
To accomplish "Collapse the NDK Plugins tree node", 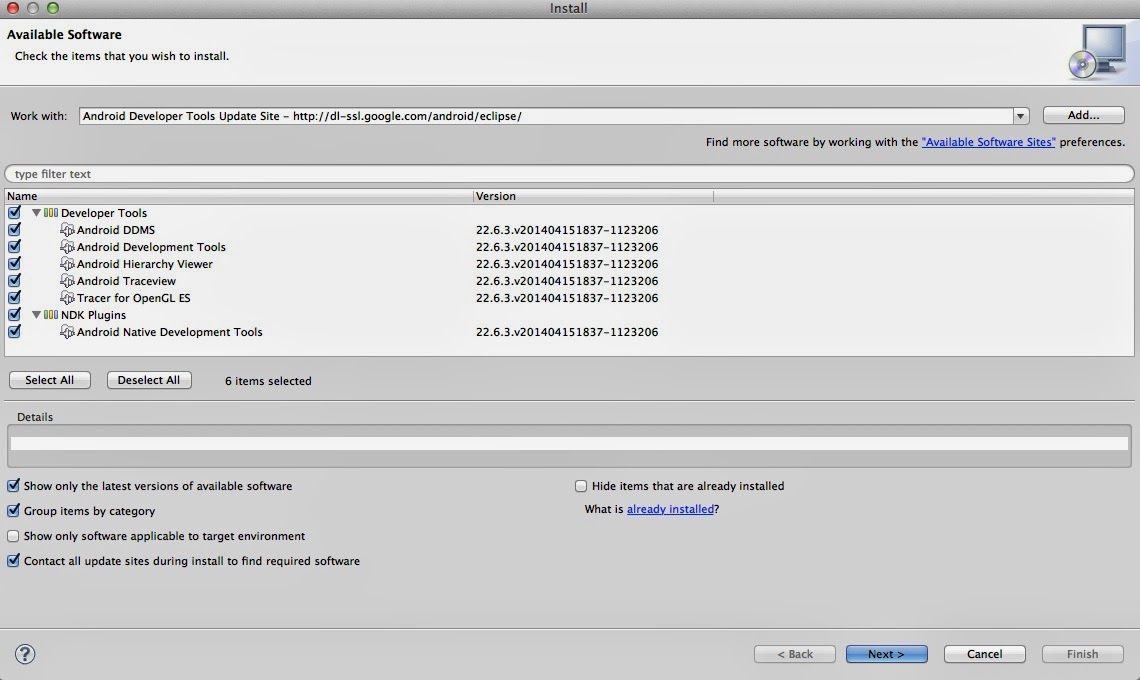I will [x=36, y=315].
